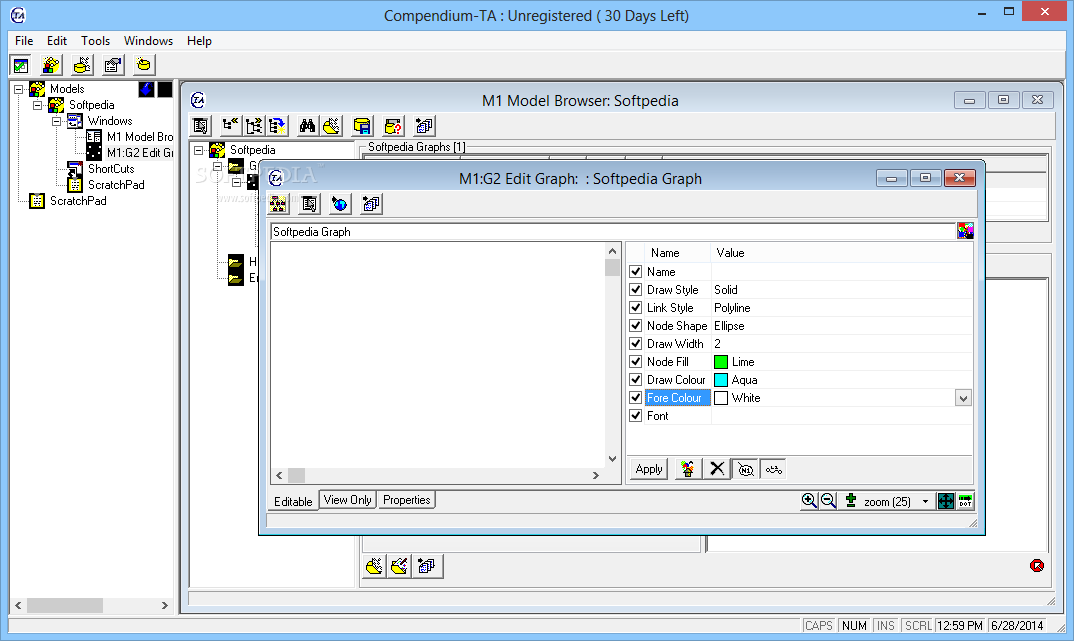Click the document select icon in Model Browser toolbar
Image resolution: width=1074 pixels, height=641 pixels.
tap(200, 126)
